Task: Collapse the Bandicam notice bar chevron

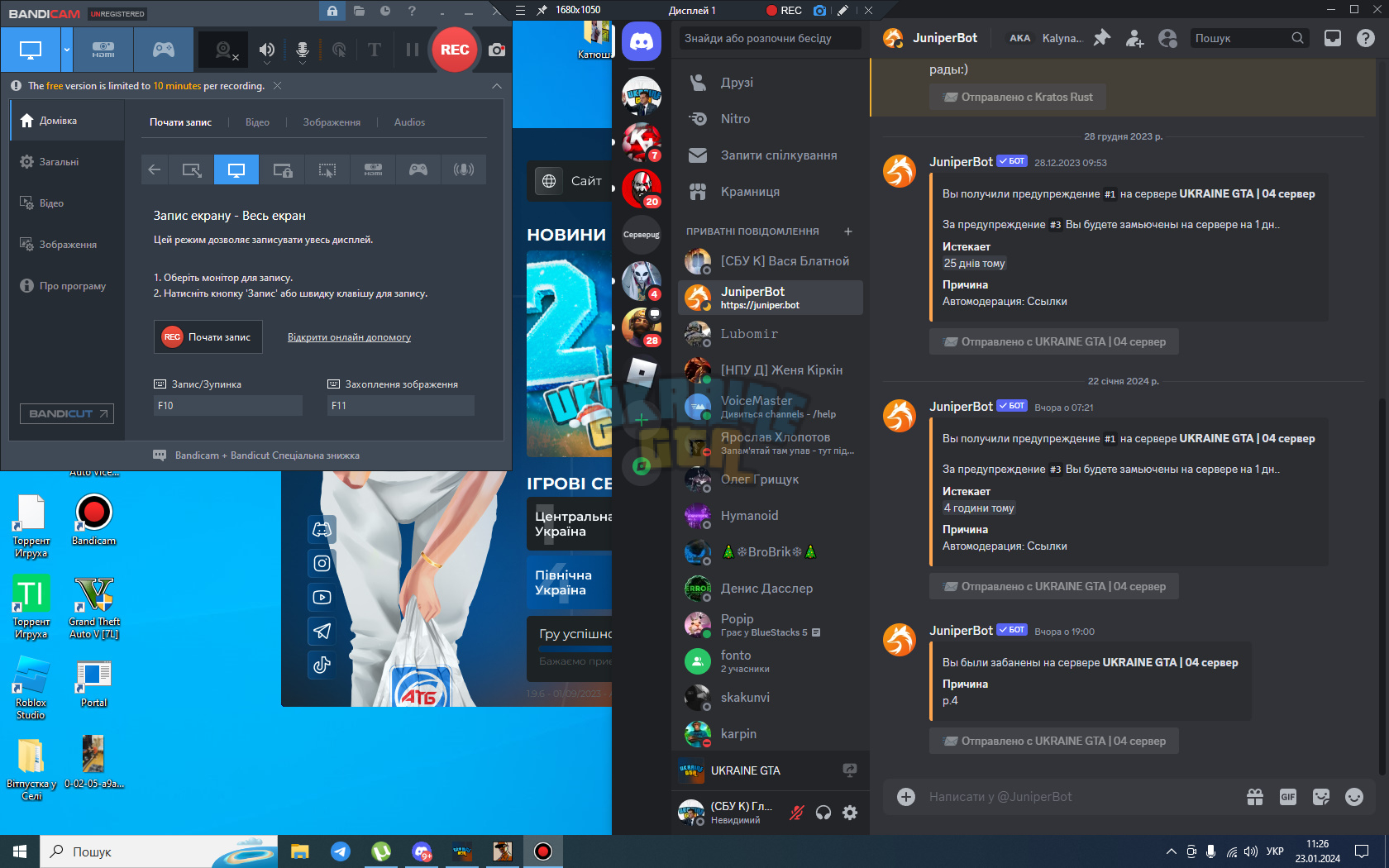Action: (x=497, y=86)
